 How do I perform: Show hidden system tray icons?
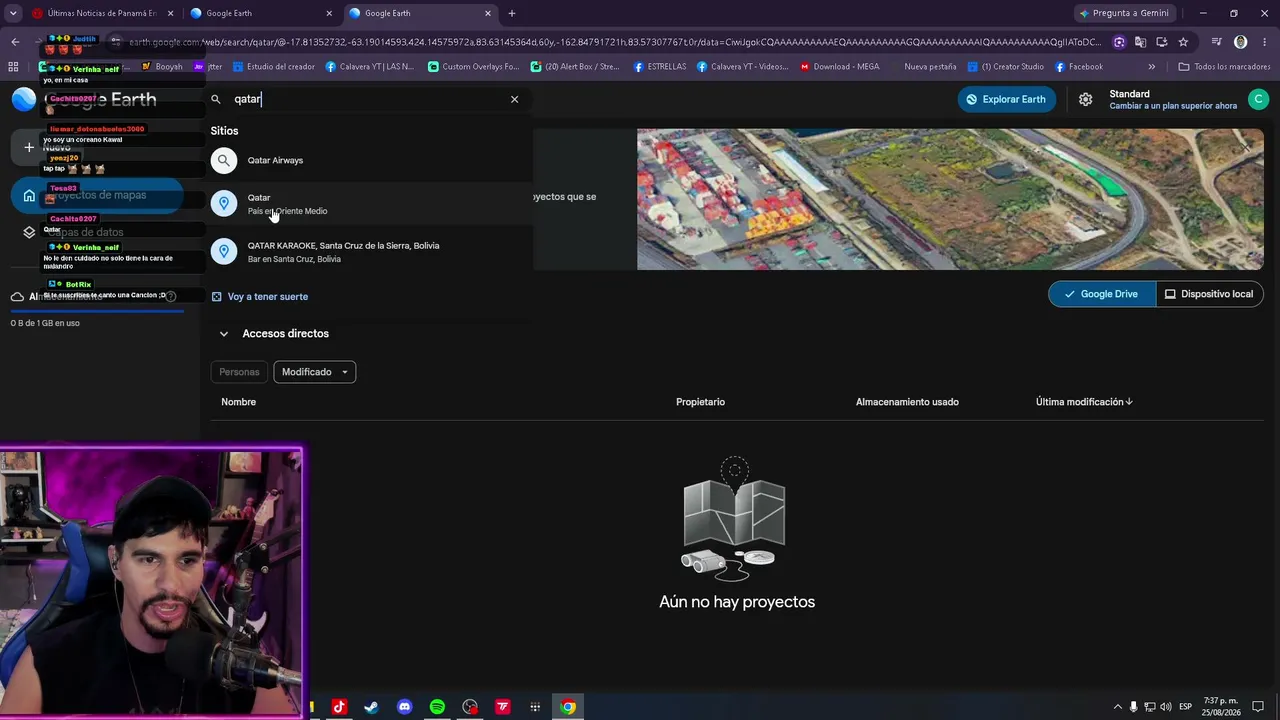(x=1118, y=707)
